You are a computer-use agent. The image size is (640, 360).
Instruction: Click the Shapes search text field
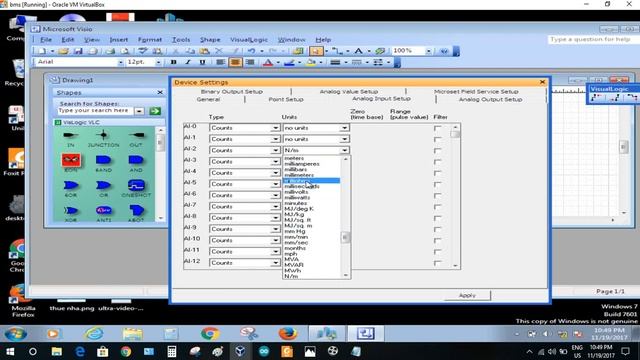point(95,111)
